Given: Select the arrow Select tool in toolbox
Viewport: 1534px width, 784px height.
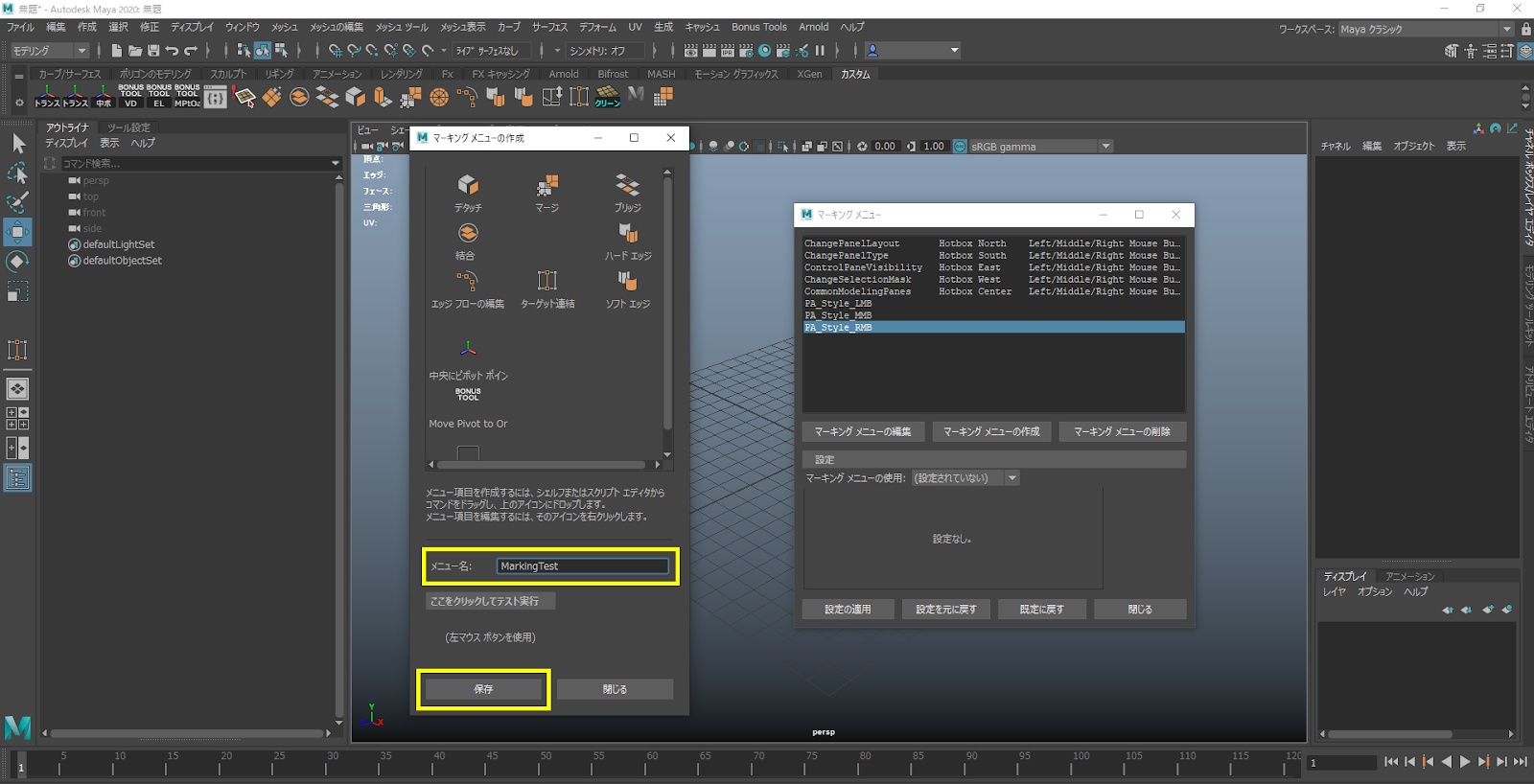Looking at the screenshot, I should [18, 144].
